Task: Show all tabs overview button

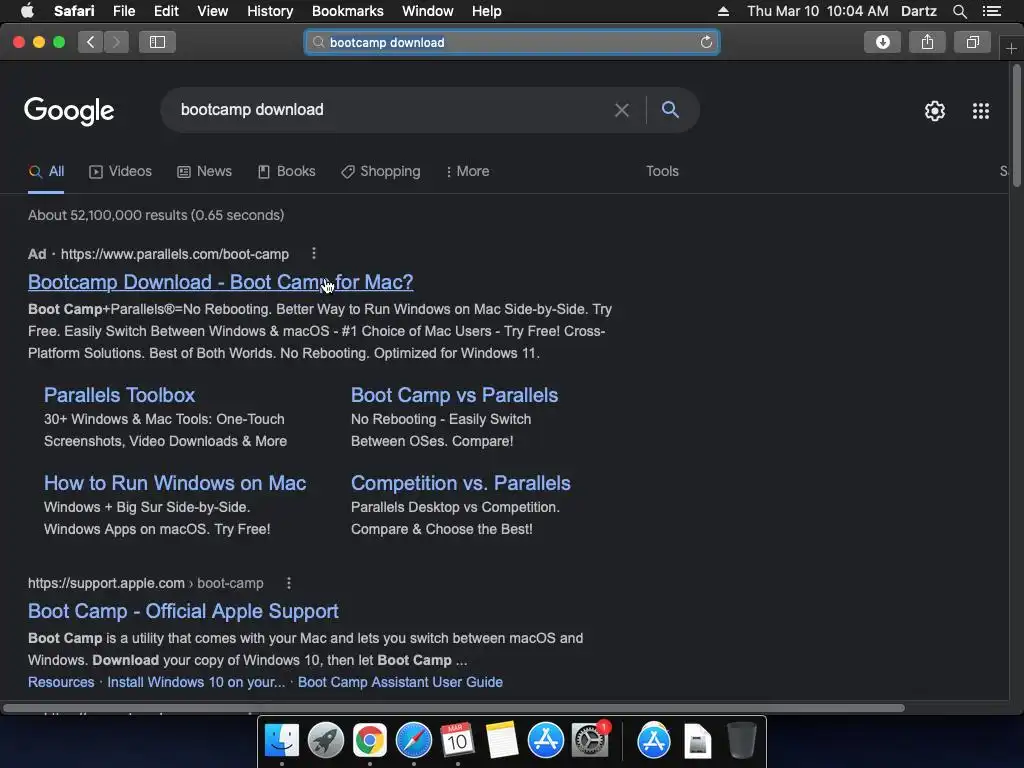Action: tap(972, 42)
